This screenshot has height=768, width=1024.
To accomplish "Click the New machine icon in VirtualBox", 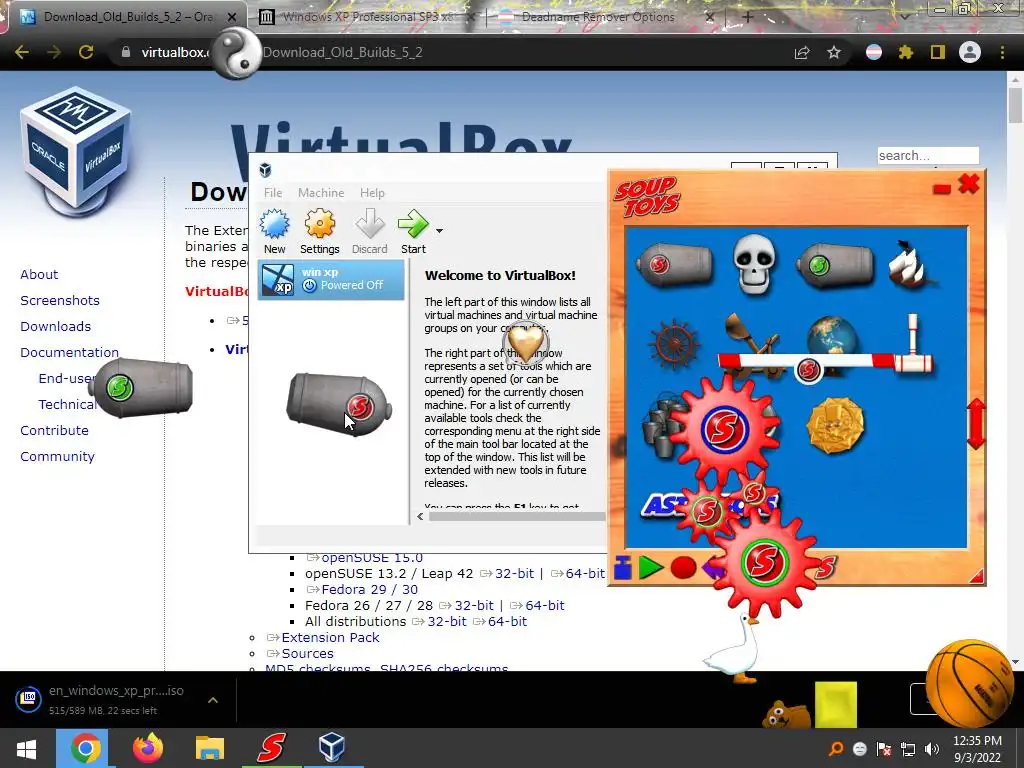I will point(275,231).
